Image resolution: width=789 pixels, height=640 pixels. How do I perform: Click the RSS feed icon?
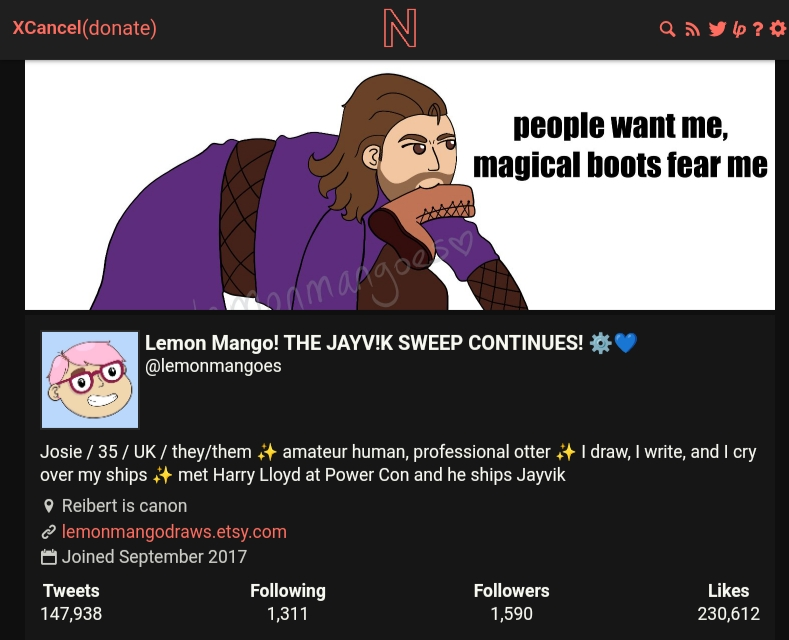(x=692, y=29)
